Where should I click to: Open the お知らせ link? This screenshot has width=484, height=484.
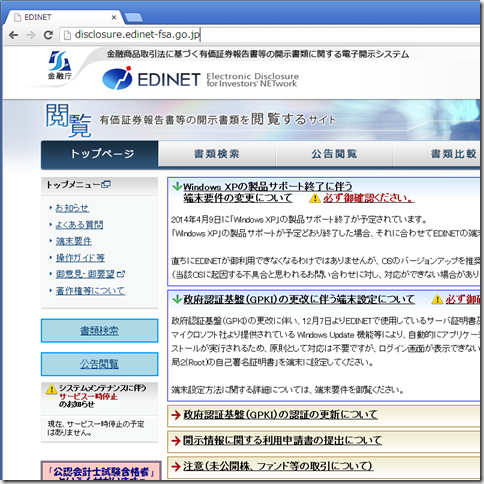[x=72, y=208]
